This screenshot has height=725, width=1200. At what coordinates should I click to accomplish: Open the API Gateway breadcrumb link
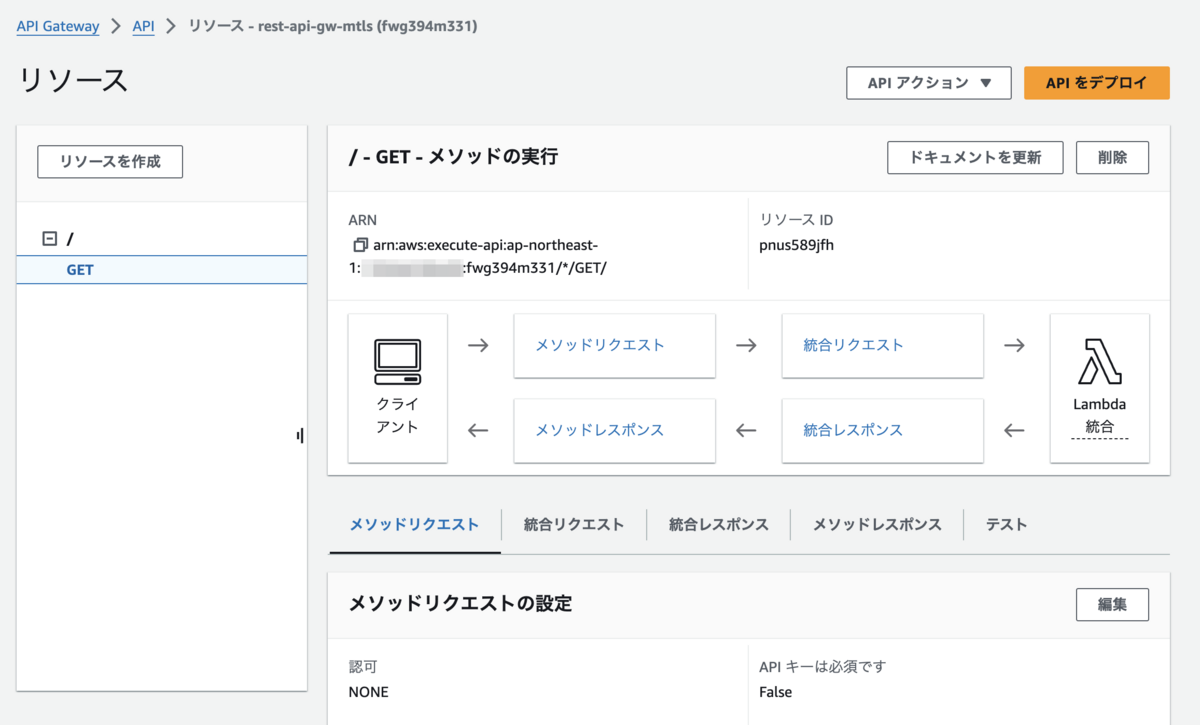[58, 26]
